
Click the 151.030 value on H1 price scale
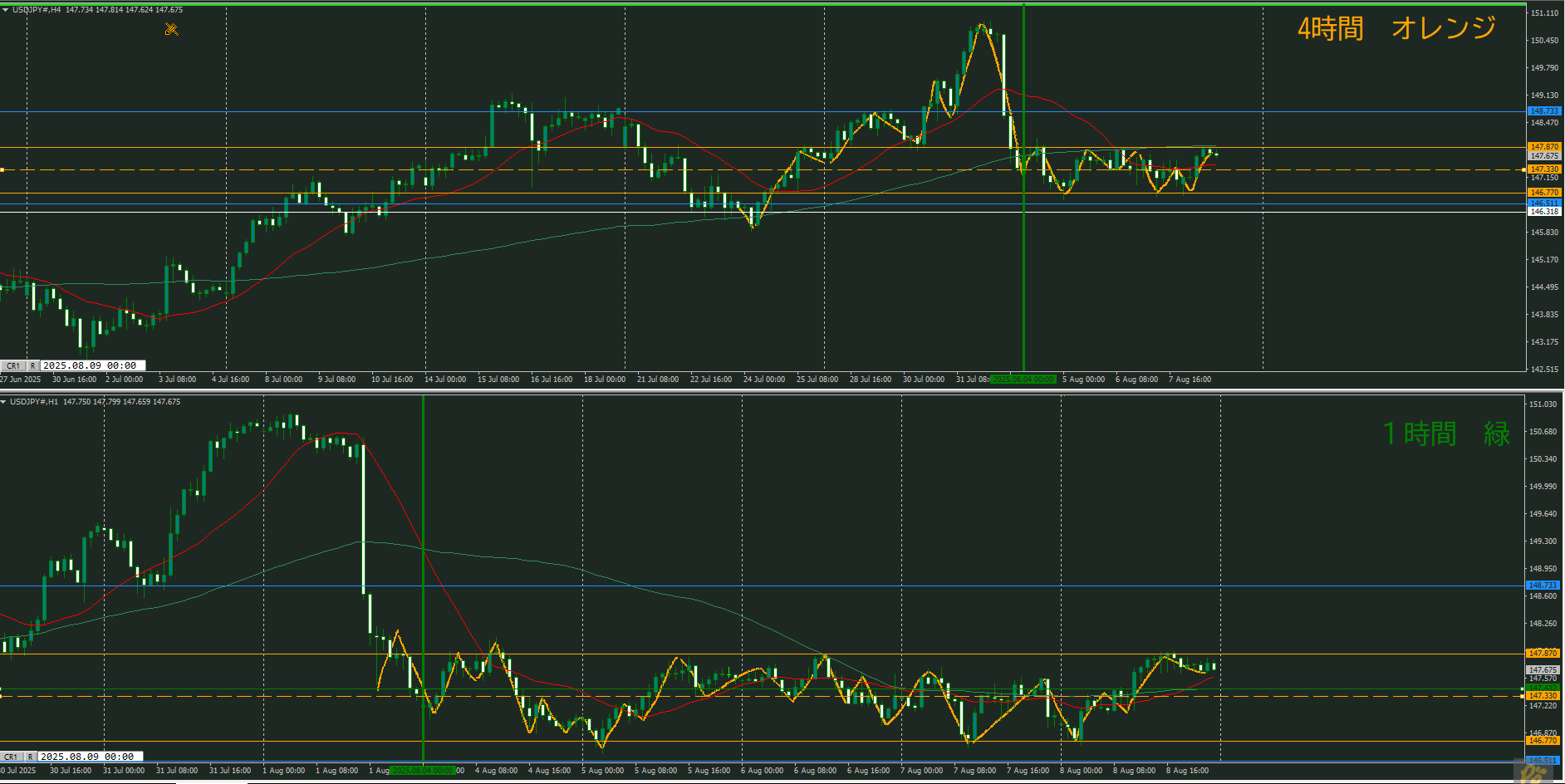[x=1543, y=404]
